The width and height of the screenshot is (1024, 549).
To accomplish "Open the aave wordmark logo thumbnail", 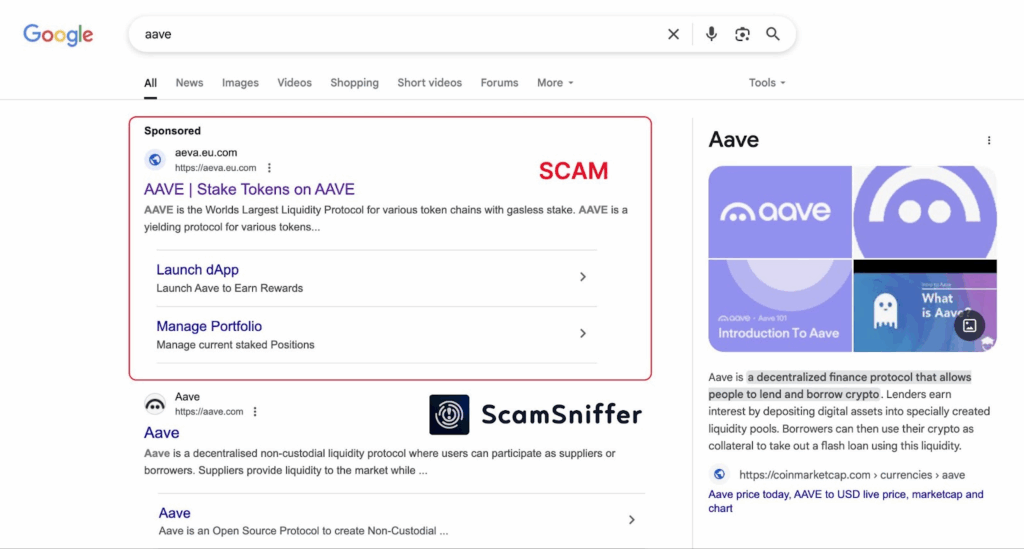I will coord(780,212).
